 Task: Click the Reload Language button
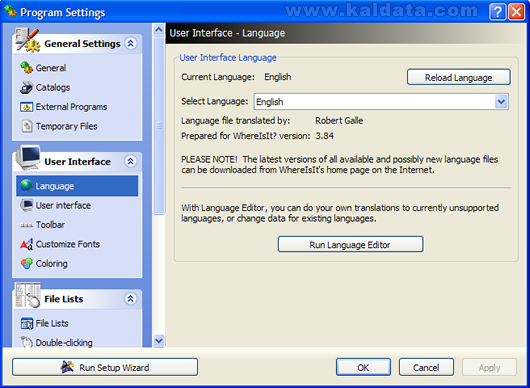459,77
